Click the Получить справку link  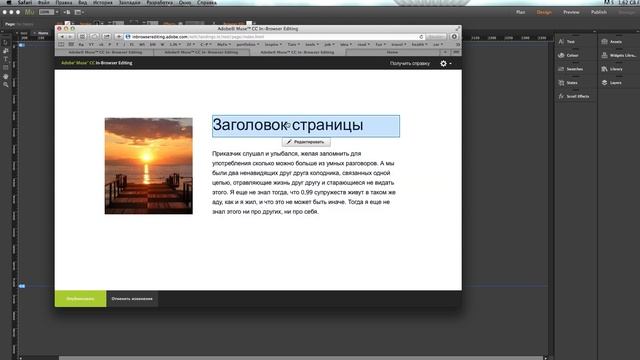(410, 63)
